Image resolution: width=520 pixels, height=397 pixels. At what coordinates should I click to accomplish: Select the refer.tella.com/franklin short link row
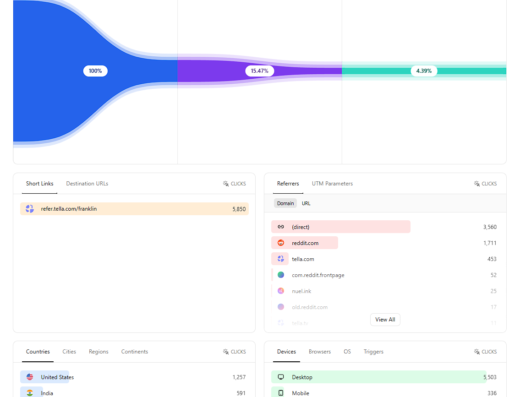tap(134, 209)
